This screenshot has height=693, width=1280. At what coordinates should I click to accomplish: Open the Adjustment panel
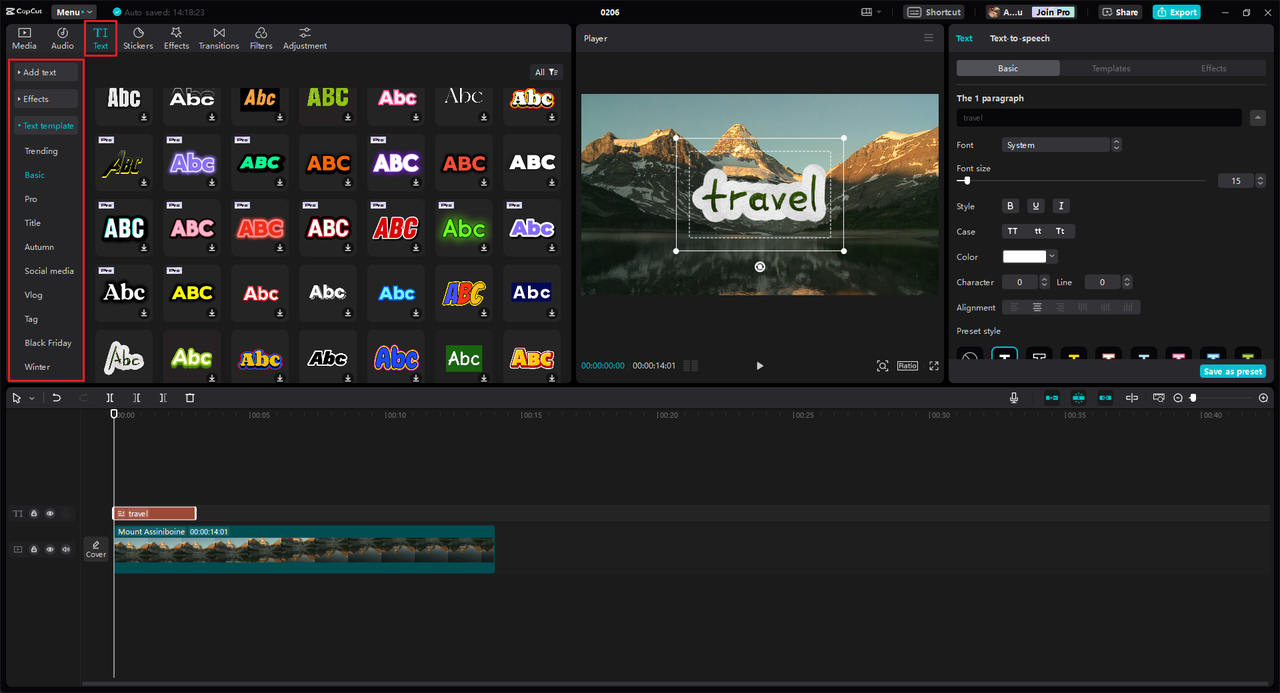tap(305, 38)
